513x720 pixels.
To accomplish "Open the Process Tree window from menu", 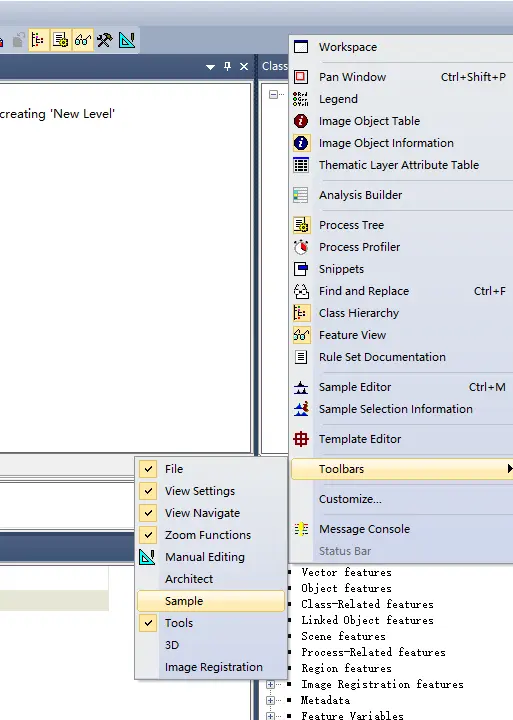I will (x=351, y=225).
